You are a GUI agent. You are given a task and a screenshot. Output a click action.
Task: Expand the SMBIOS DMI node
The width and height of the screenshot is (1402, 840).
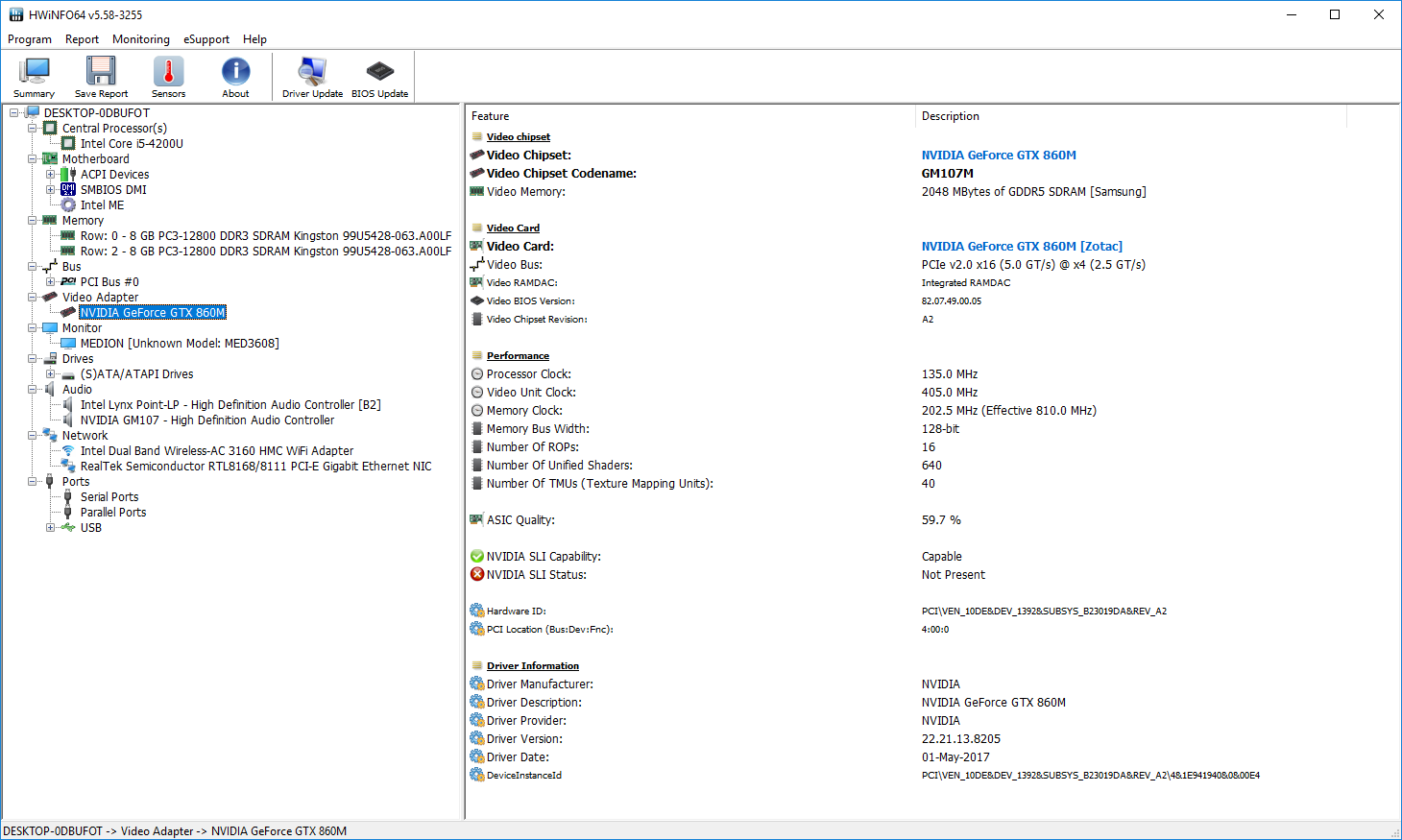[50, 189]
